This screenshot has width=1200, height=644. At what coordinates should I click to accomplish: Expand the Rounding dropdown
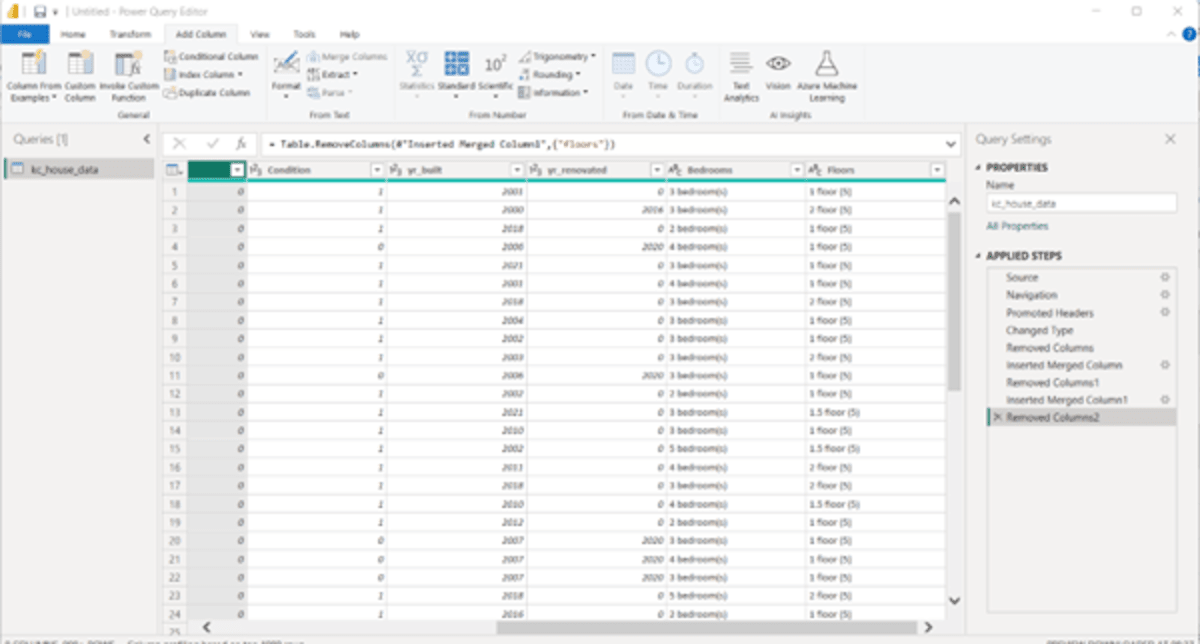578,75
